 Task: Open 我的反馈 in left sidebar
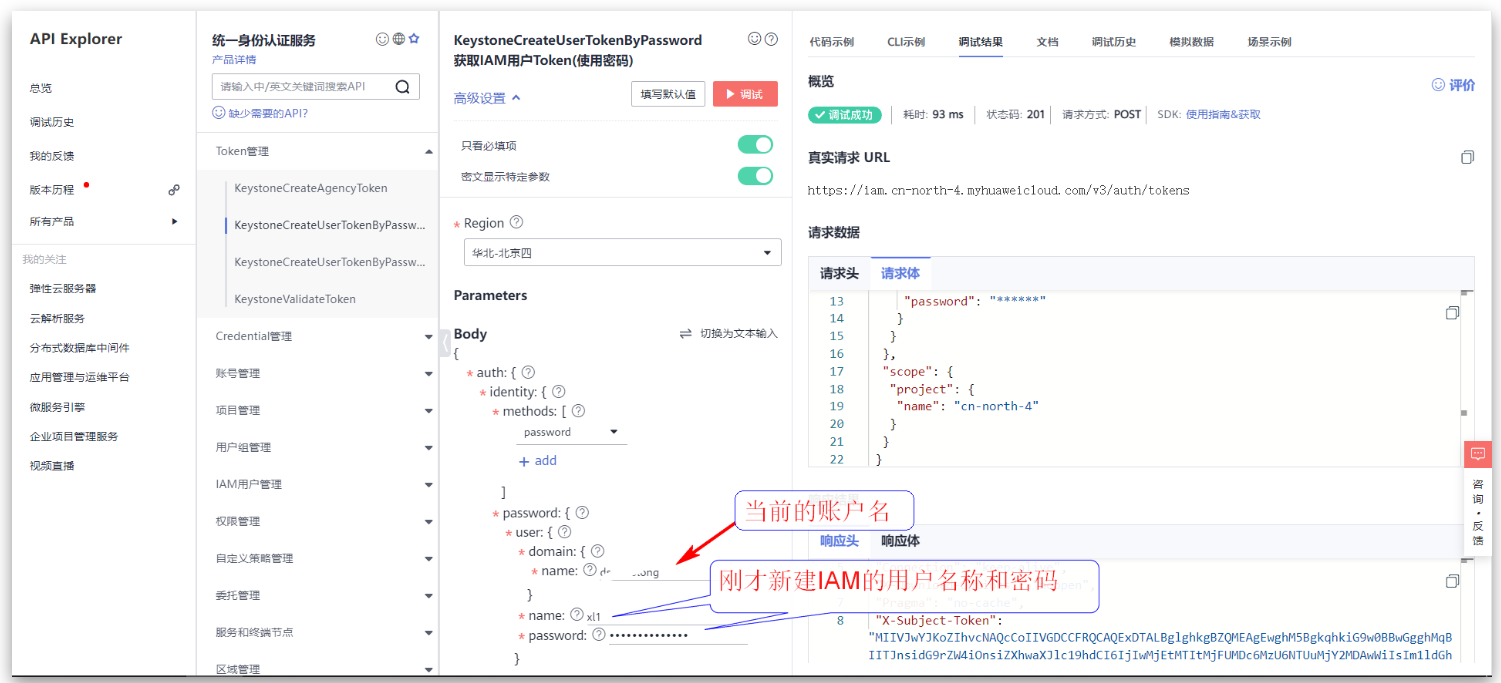pos(52,156)
